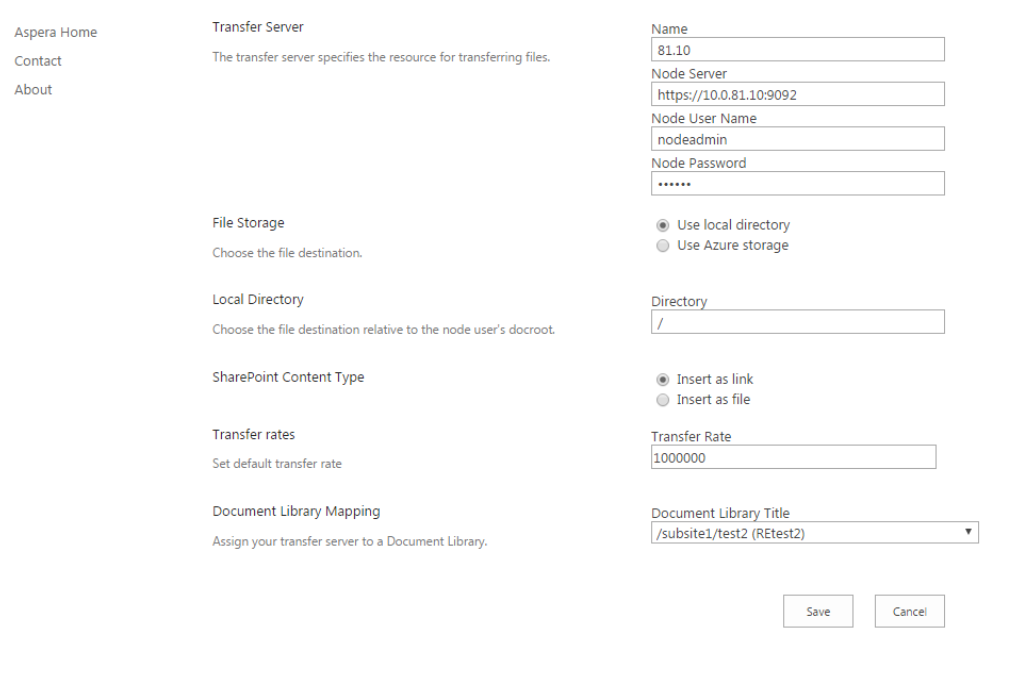
Task: Click the SharePoint Content Type heading
Action: point(288,377)
